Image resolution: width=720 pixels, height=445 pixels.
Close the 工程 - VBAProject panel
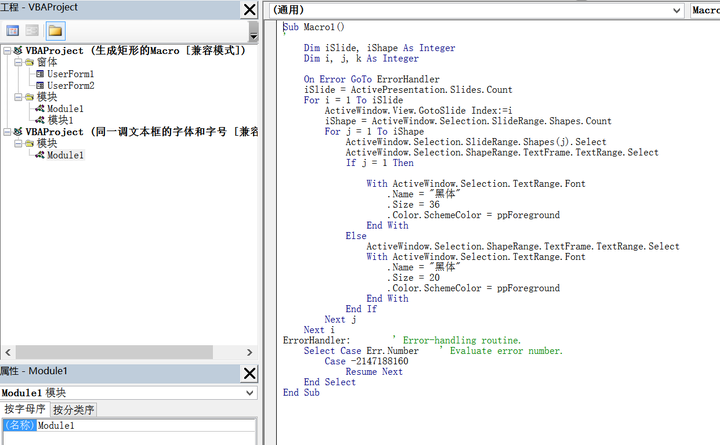pyautogui.click(x=249, y=10)
